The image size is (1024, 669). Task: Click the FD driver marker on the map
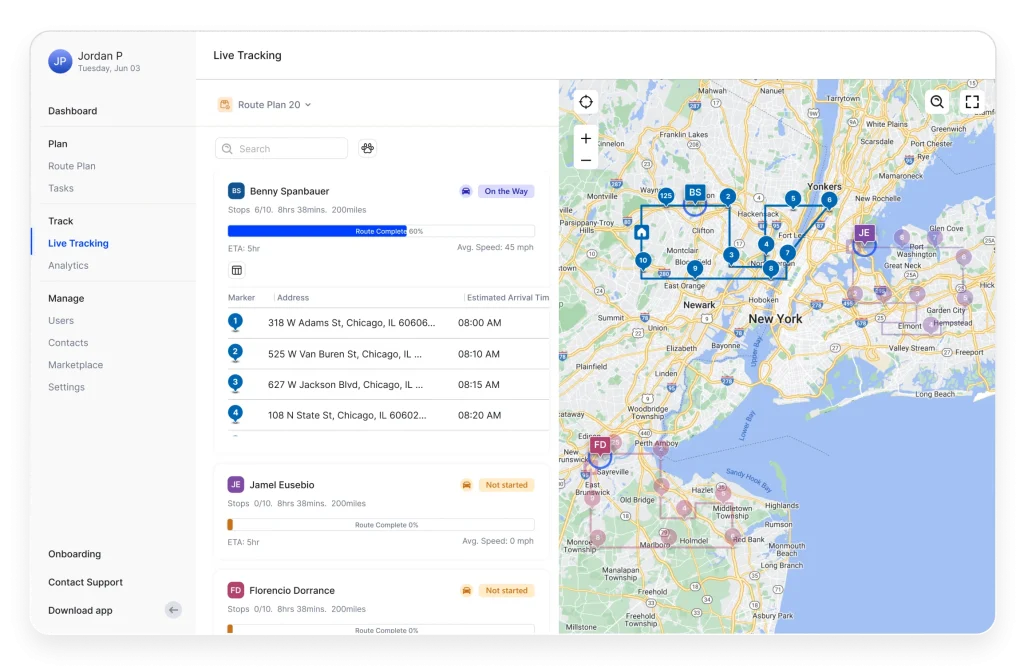(x=600, y=446)
